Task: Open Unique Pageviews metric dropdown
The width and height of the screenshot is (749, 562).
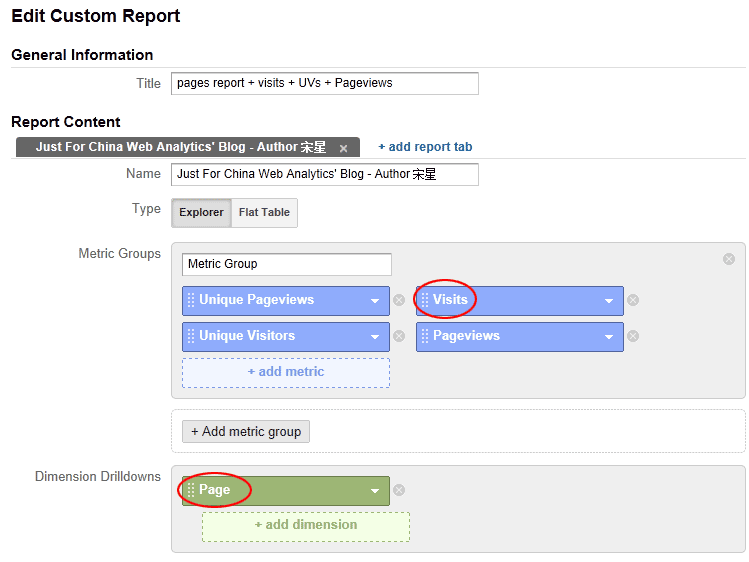Action: (x=375, y=300)
